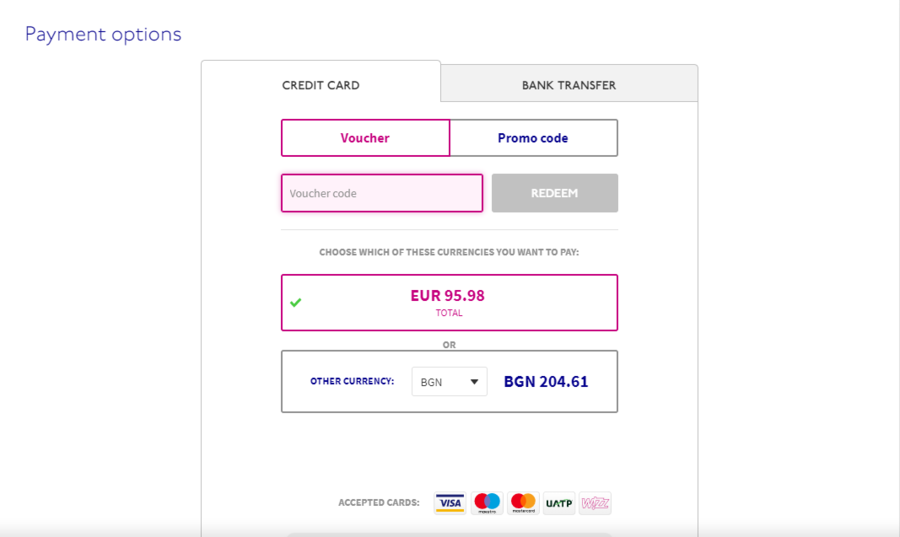This screenshot has height=537, width=900.
Task: Select the EUR 95.98 total currency option
Action: click(x=449, y=302)
